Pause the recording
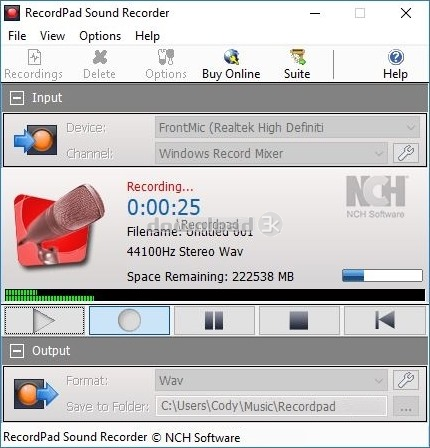This screenshot has height=448, width=430. (x=214, y=321)
